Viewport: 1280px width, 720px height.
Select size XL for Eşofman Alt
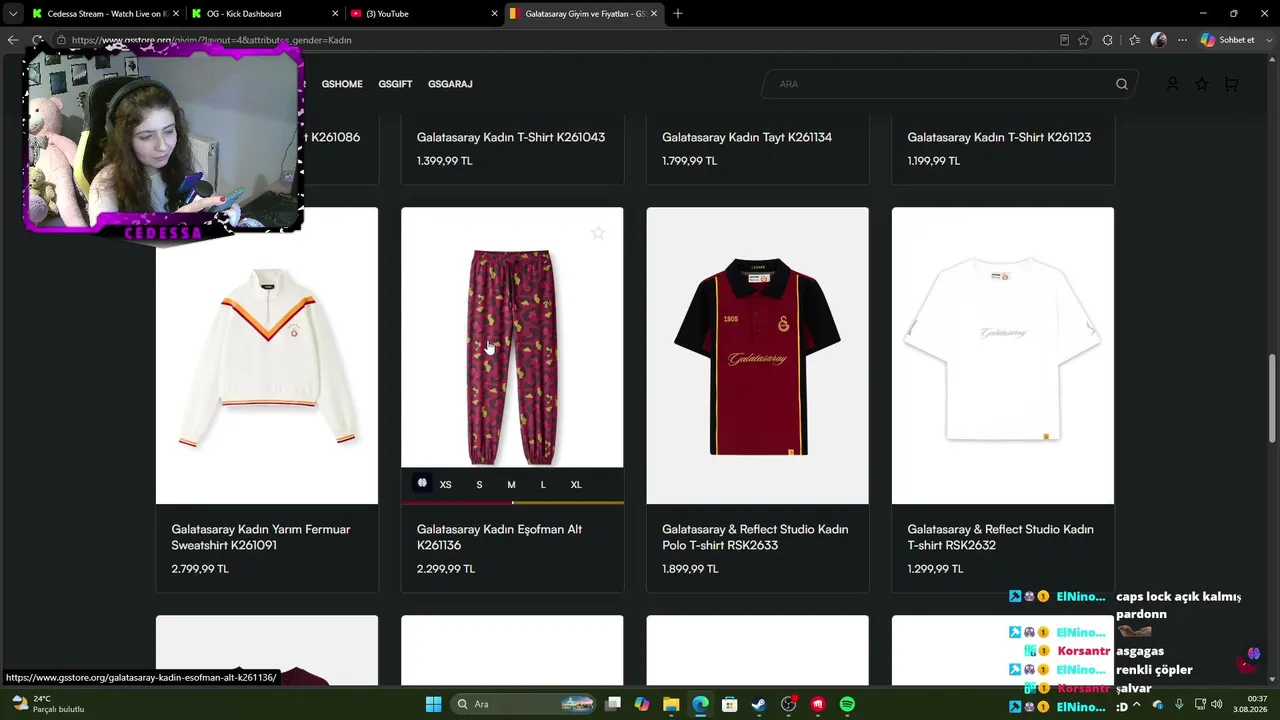[576, 485]
